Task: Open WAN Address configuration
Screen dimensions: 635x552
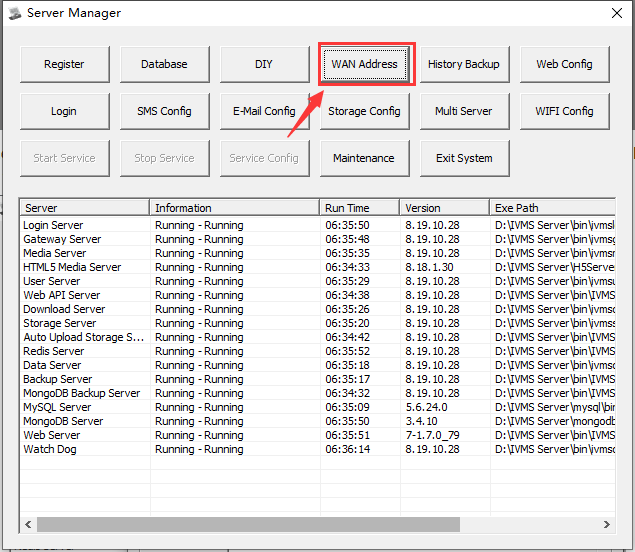Action: click(x=365, y=64)
